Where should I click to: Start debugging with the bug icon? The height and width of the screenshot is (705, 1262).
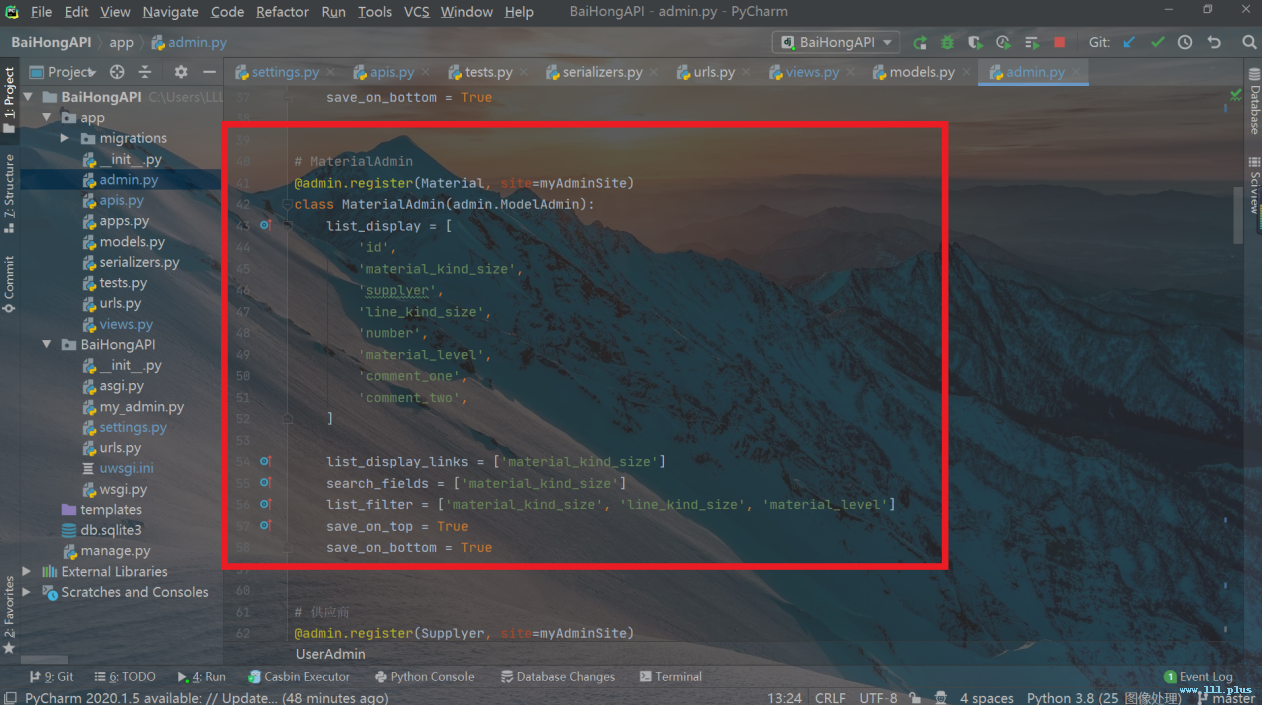tap(947, 42)
